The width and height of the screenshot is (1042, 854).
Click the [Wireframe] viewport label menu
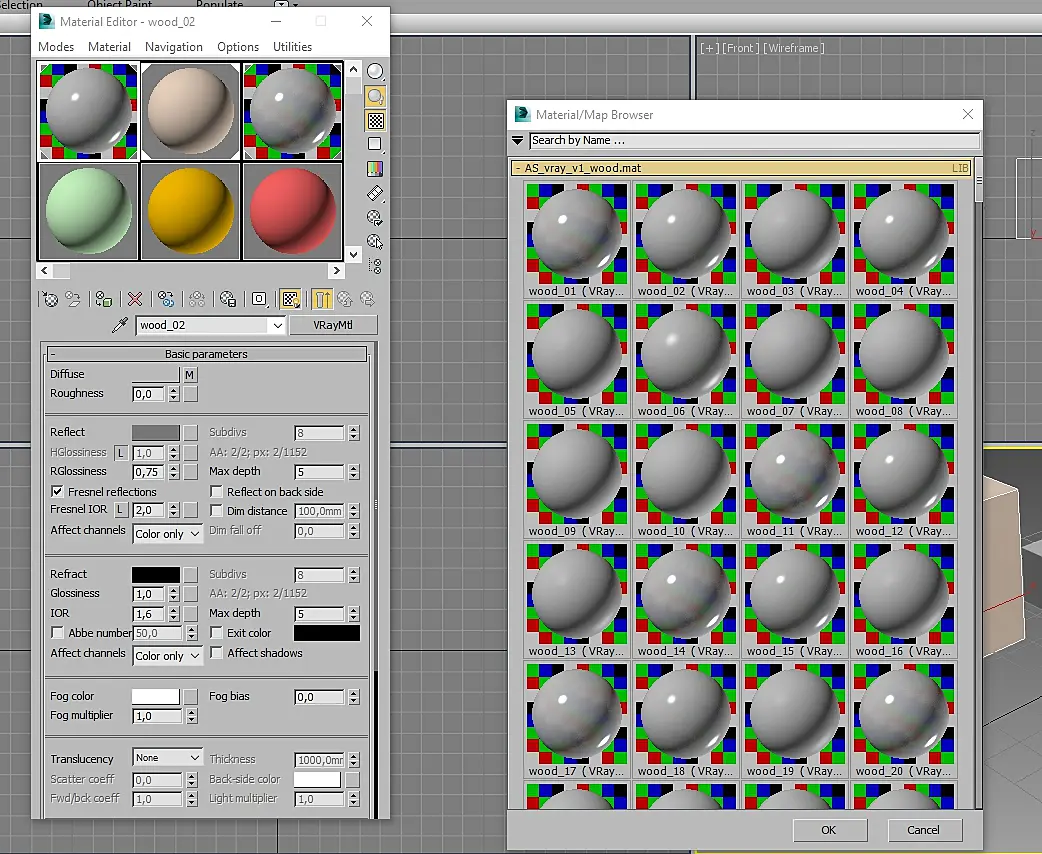pos(793,48)
